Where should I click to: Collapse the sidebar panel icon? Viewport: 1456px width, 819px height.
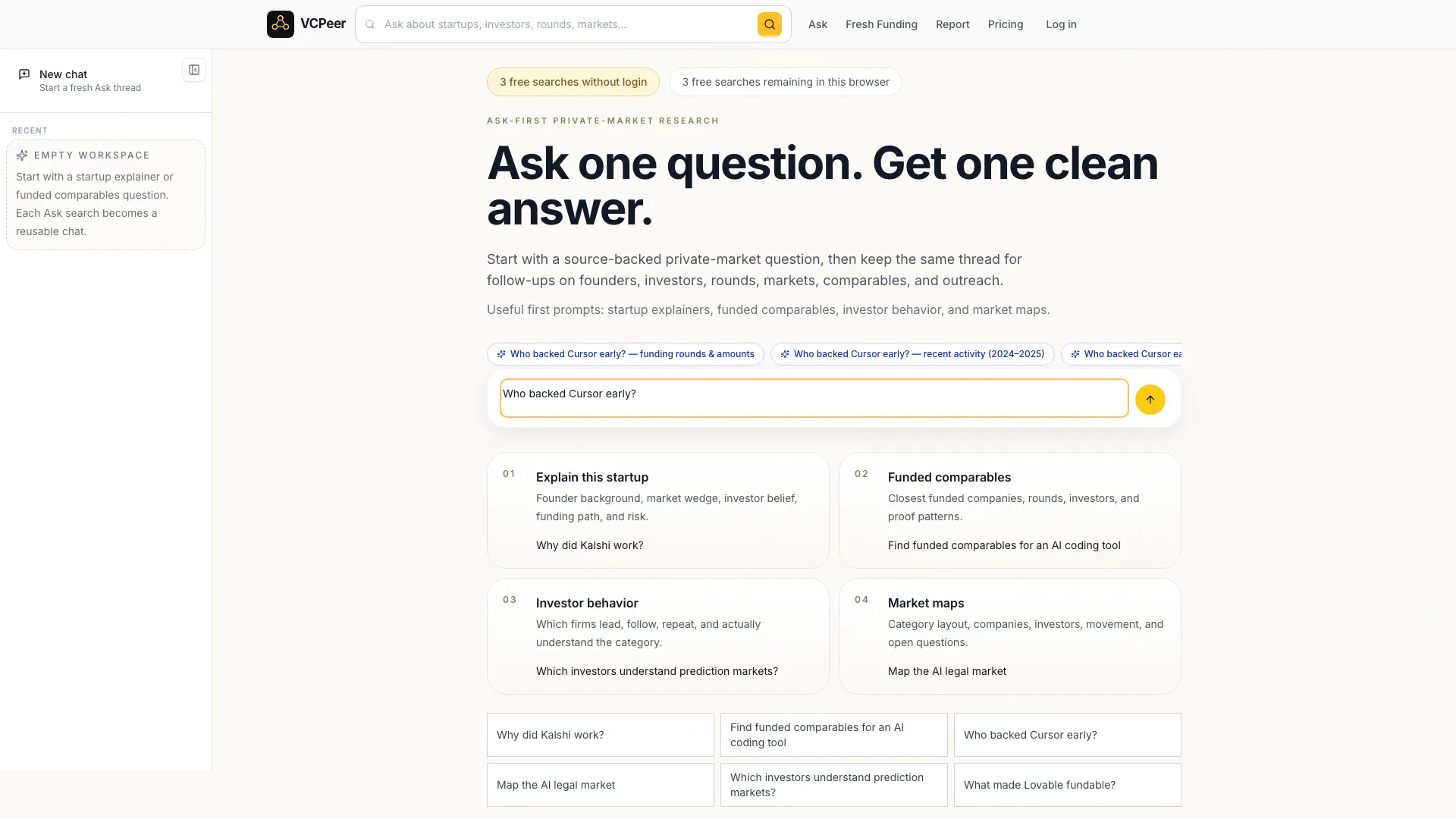(194, 70)
